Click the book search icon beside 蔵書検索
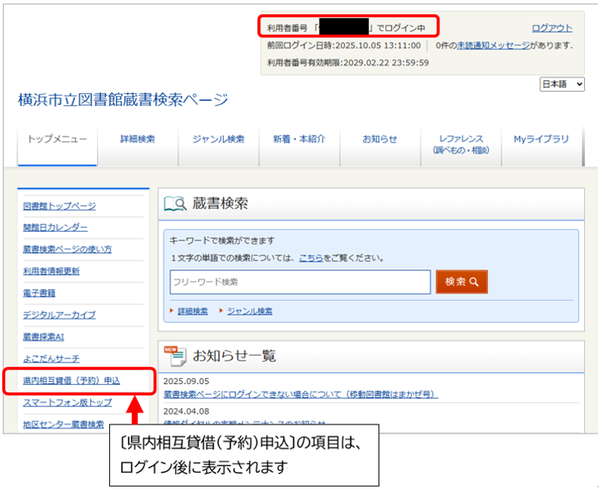 coord(175,204)
